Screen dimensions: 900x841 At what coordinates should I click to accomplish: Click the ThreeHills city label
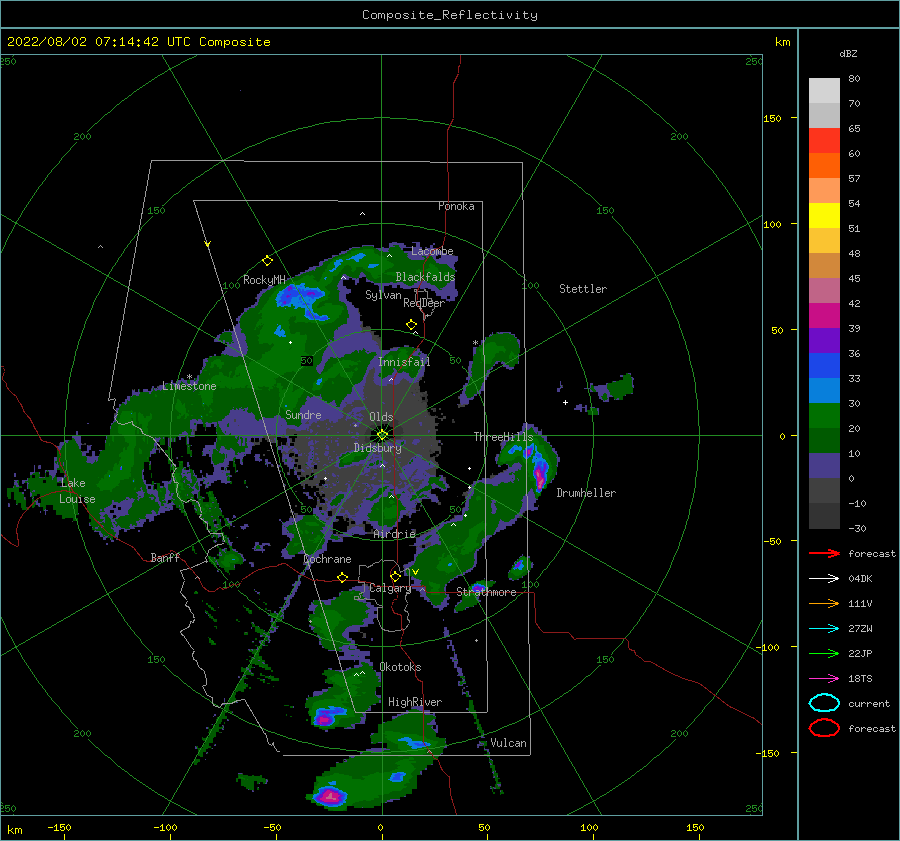click(x=503, y=437)
